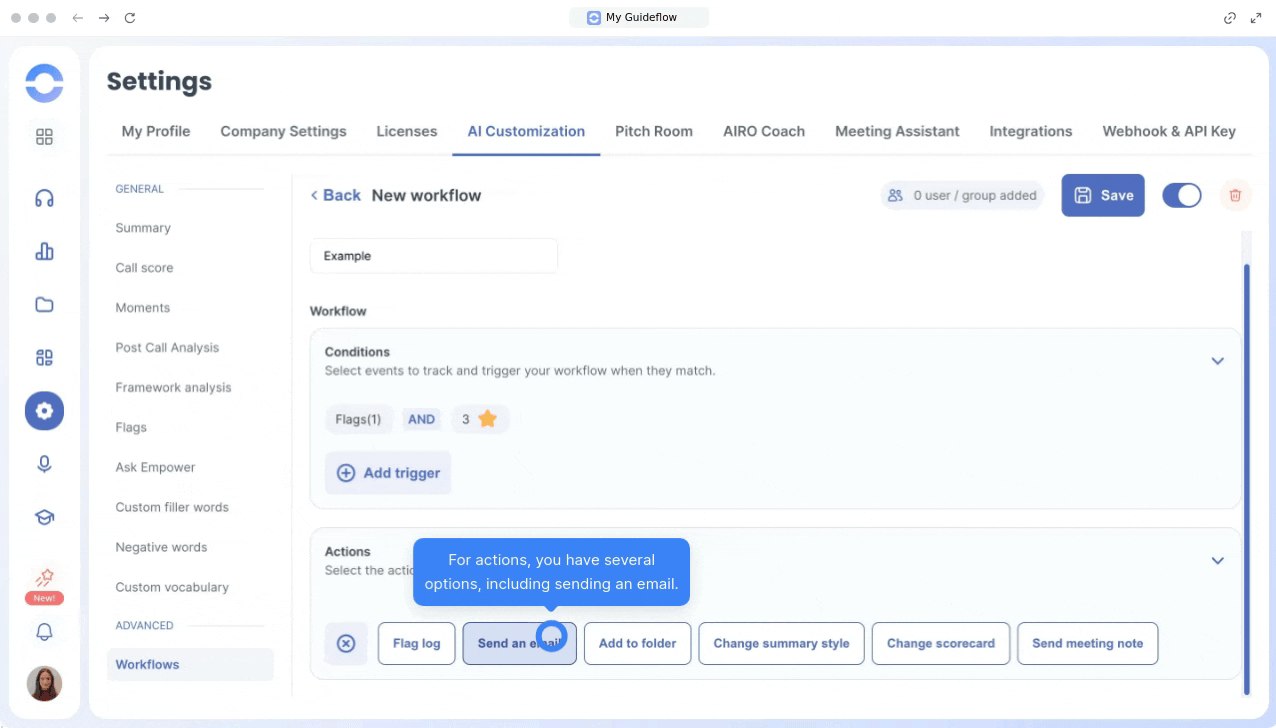This screenshot has width=1276, height=728.
Task: Click the headphones icon in left sidebar
Action: (44, 198)
